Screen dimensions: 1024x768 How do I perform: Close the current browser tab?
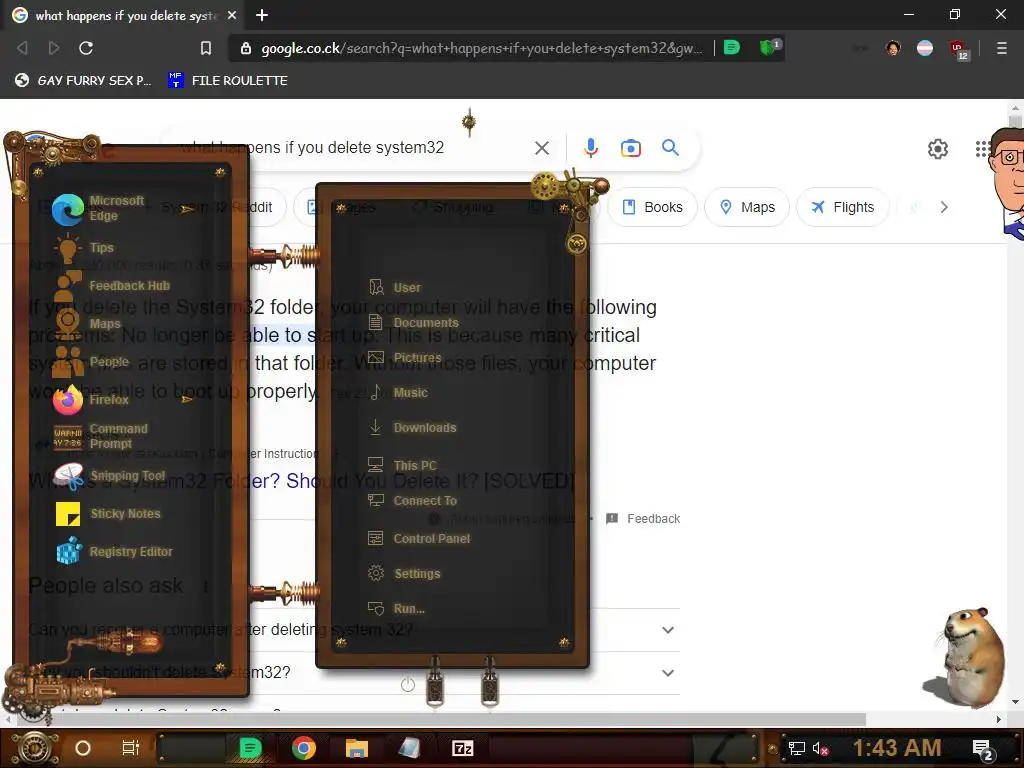(x=232, y=15)
